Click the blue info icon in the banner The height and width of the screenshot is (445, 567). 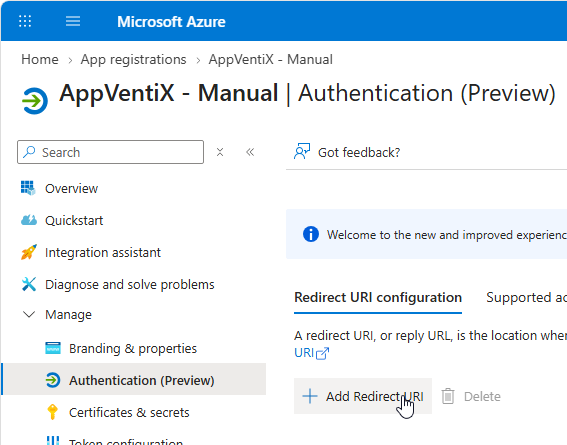coord(311,234)
